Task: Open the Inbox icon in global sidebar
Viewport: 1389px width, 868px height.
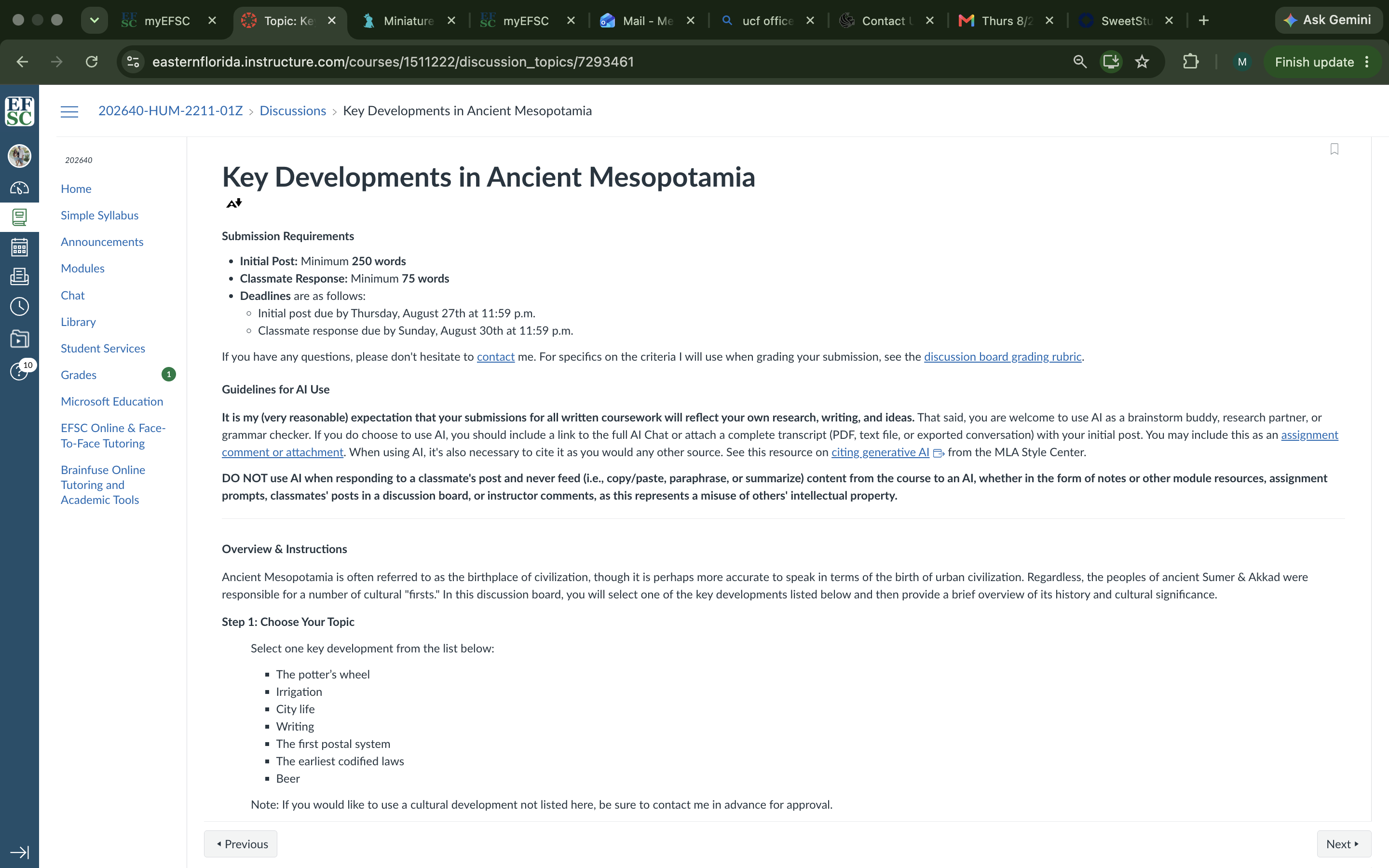Action: (19, 277)
